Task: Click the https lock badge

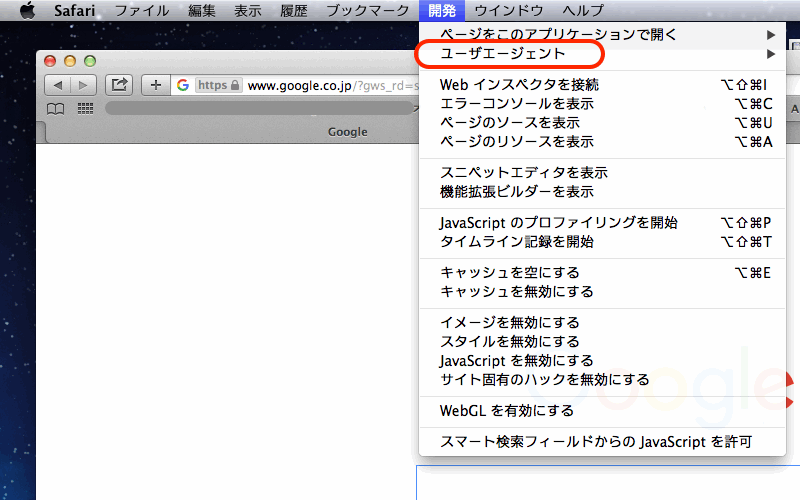Action: [x=219, y=85]
